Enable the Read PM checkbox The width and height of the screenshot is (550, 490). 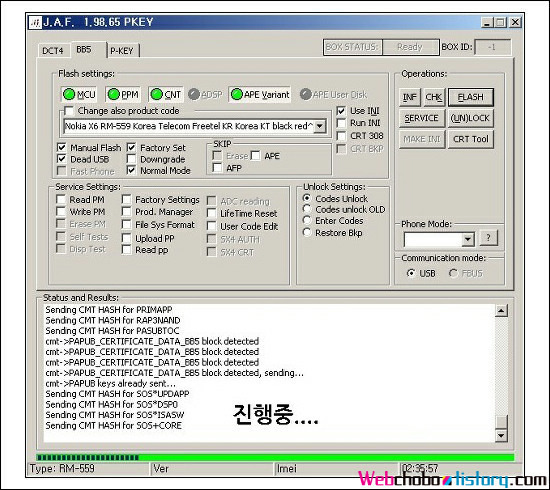click(x=61, y=200)
